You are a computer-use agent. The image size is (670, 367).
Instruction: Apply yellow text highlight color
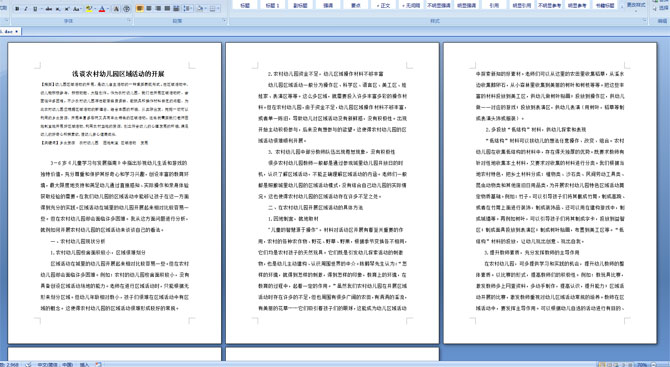click(89, 9)
